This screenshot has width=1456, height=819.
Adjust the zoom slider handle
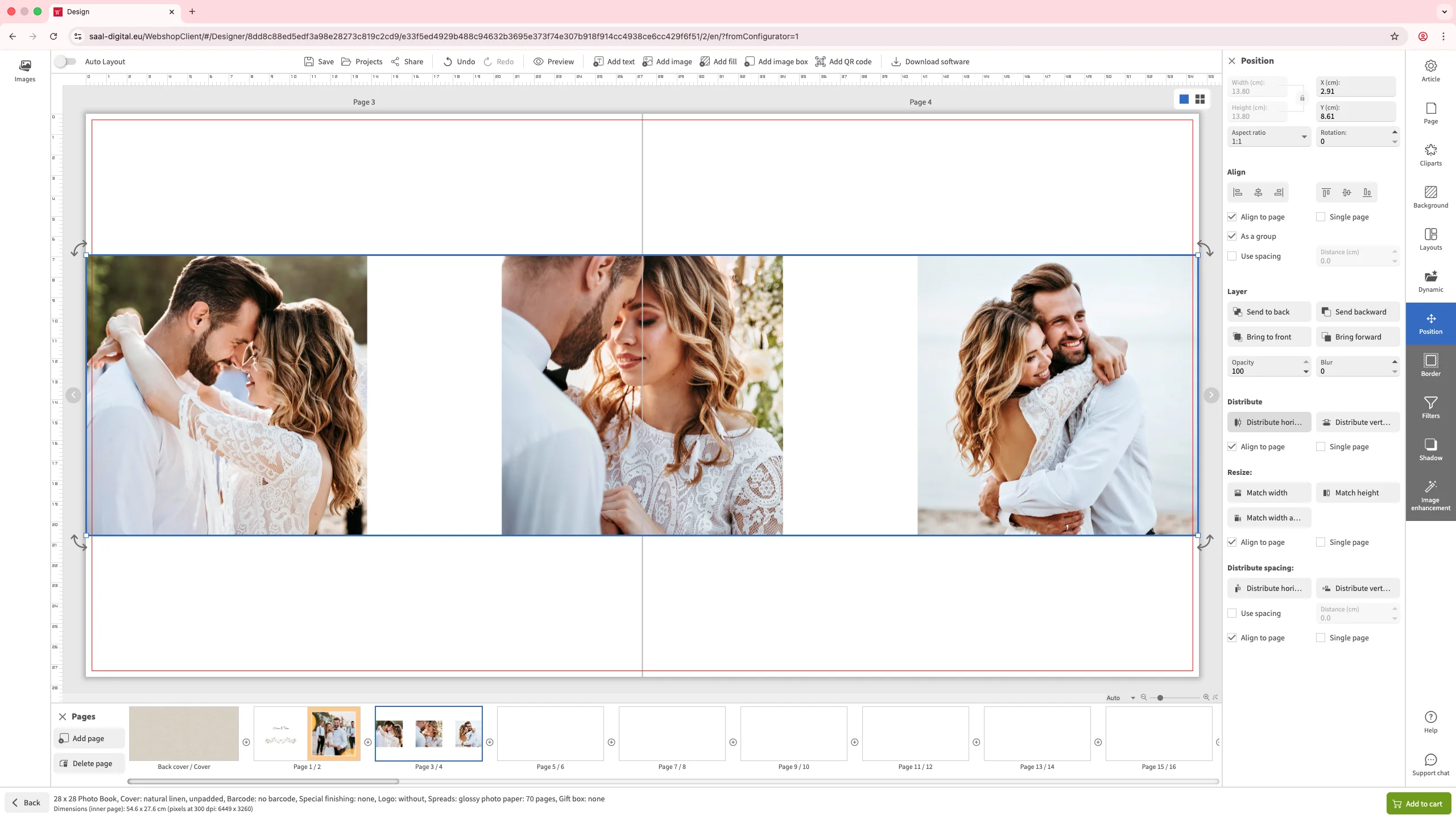(1160, 698)
